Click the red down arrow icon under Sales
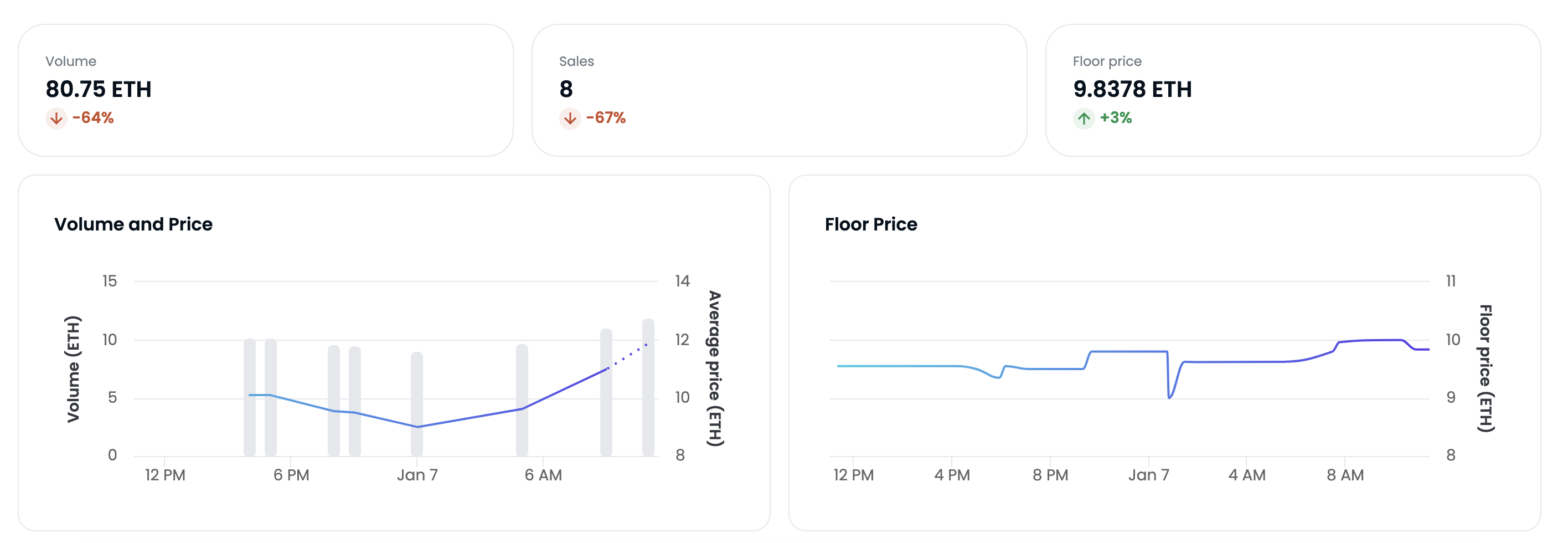 pos(570,117)
